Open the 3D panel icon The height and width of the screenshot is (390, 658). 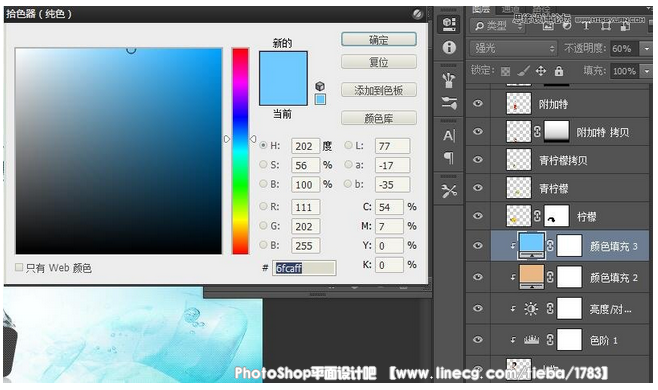coord(449,23)
